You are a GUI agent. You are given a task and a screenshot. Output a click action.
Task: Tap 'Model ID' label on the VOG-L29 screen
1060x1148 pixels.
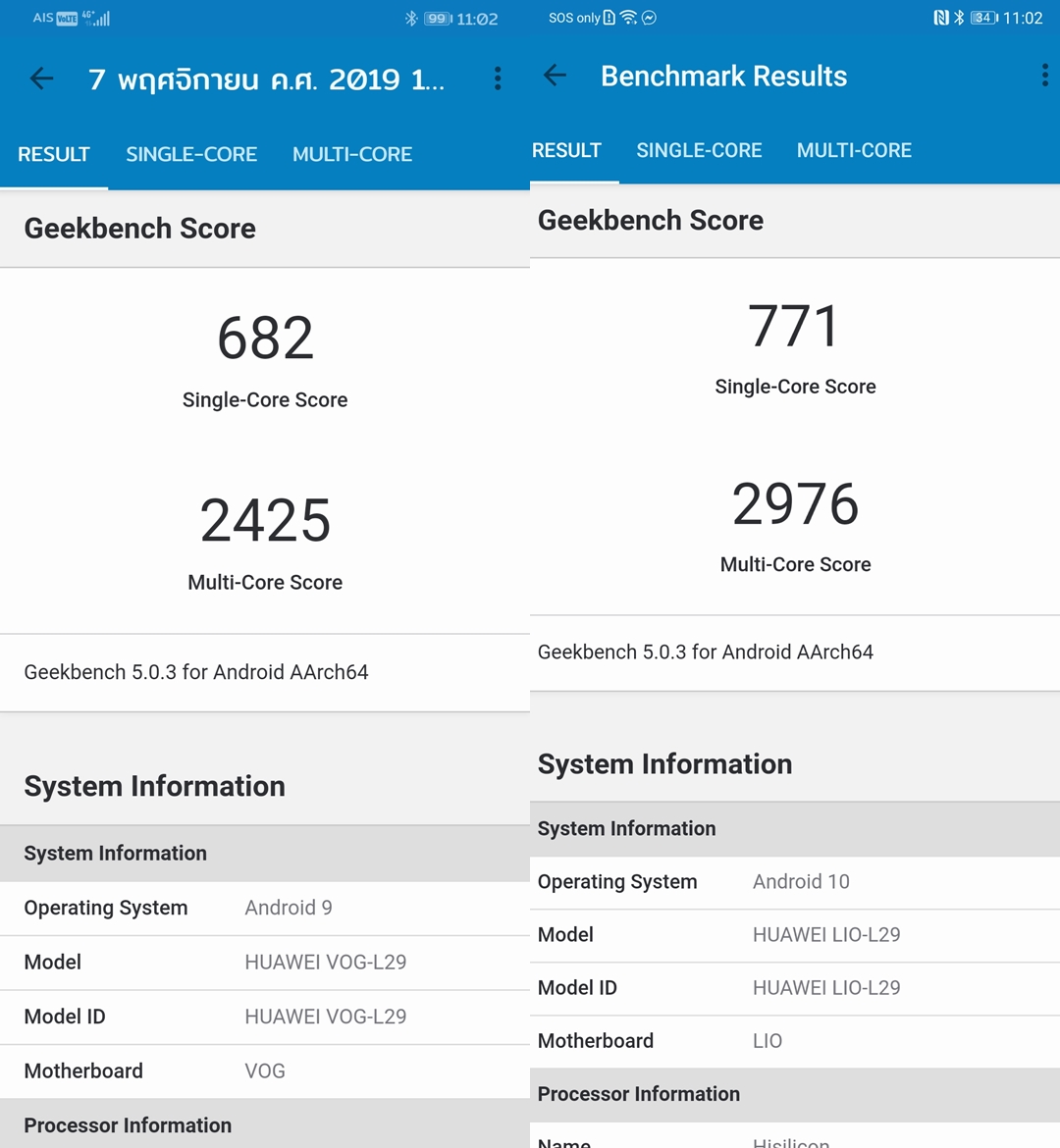65,1017
